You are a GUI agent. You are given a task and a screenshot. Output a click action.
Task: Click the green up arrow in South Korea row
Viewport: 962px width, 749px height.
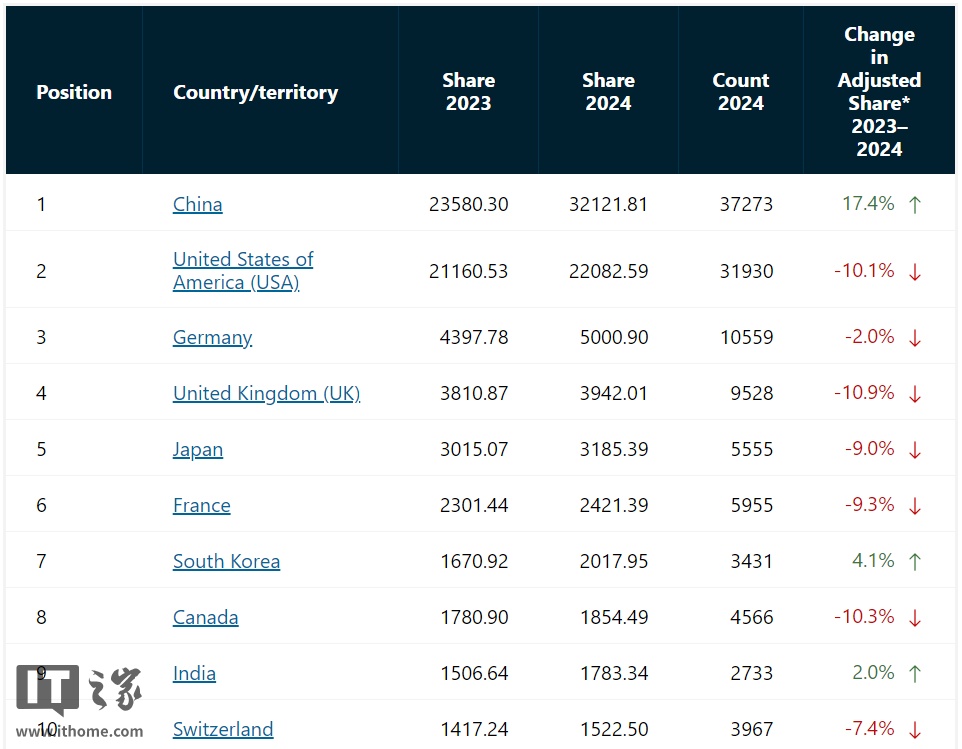click(x=914, y=562)
